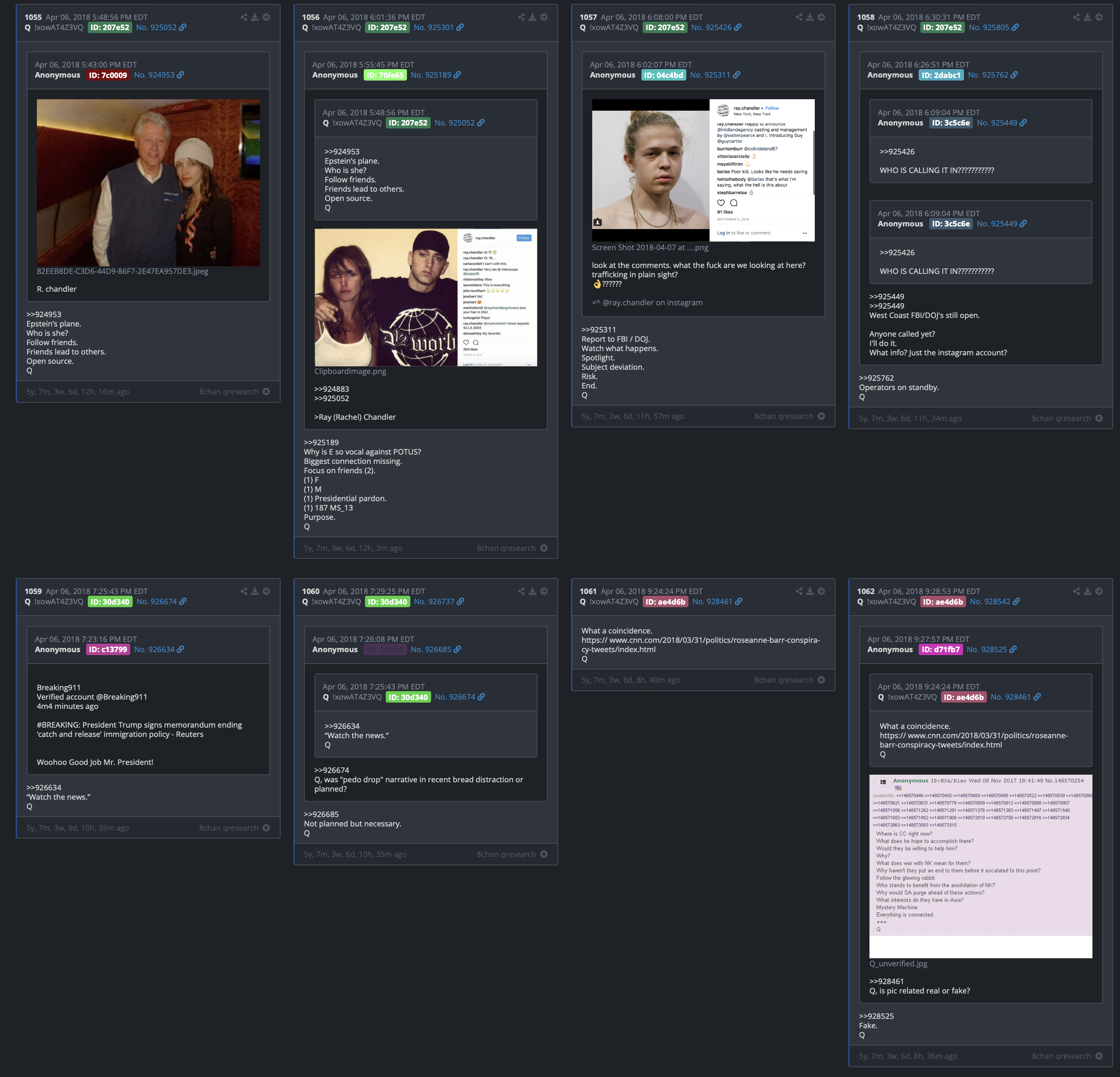Screen dimensions: 1120x1077
Task: Click the chain link icon beside No. 925805
Action: tap(1015, 28)
